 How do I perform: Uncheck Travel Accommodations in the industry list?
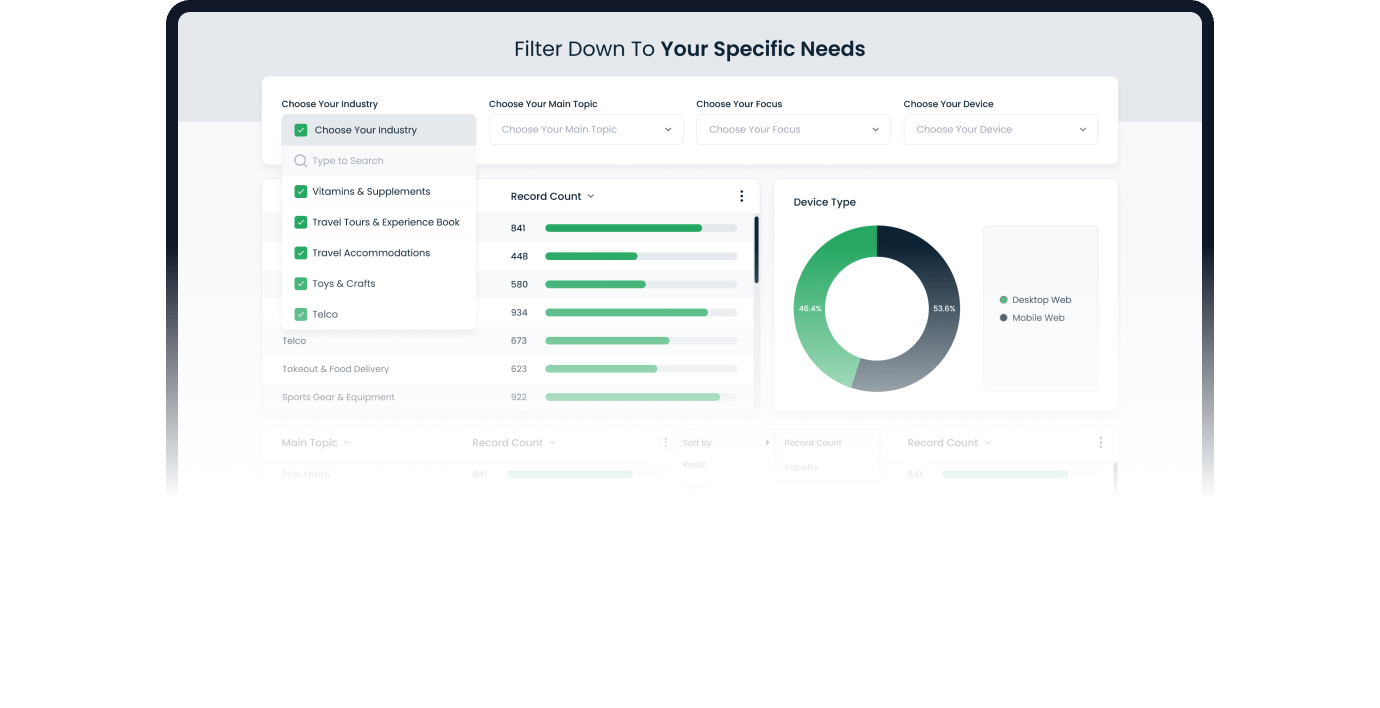(300, 252)
